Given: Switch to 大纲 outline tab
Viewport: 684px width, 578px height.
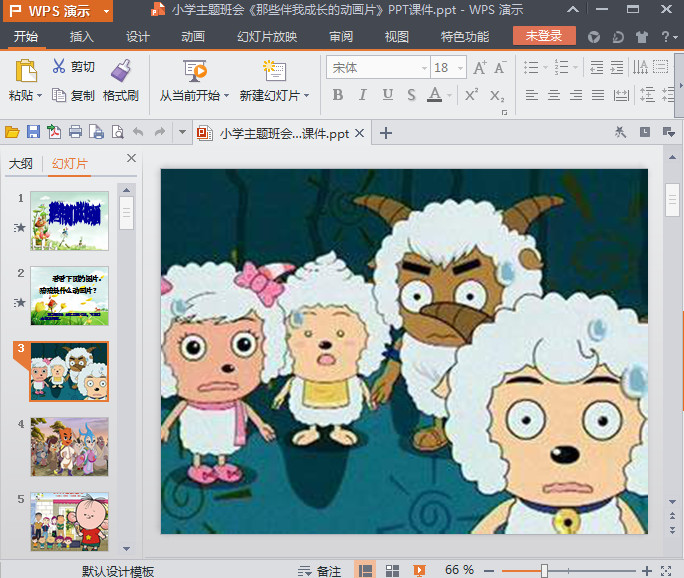Looking at the screenshot, I should pyautogui.click(x=21, y=164).
